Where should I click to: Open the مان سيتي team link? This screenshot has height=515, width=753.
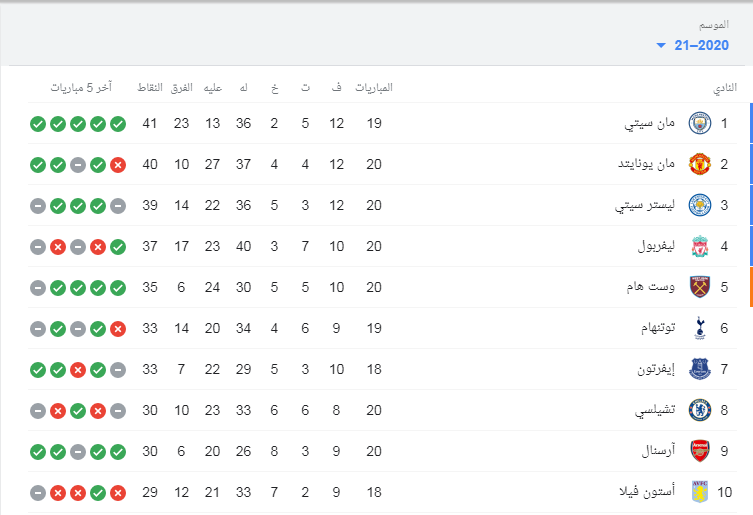click(649, 123)
